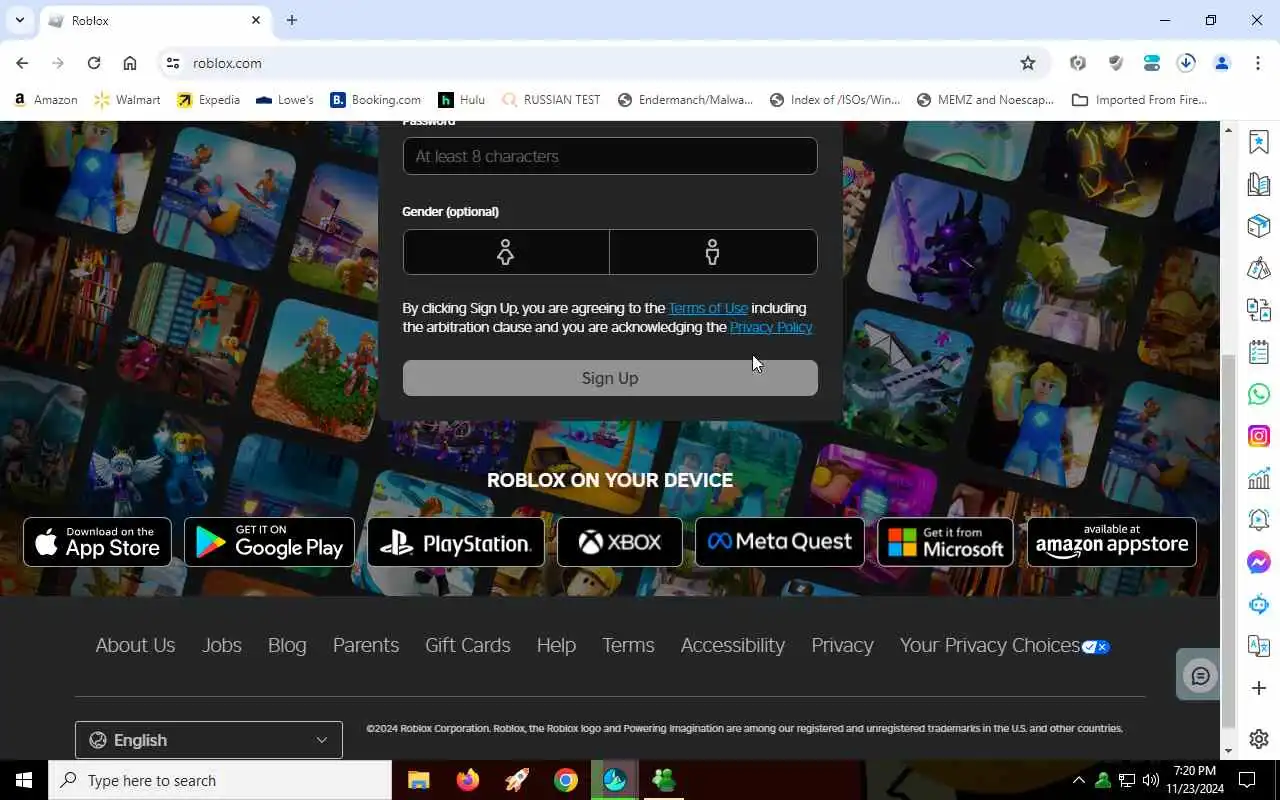This screenshot has width=1280, height=800.
Task: Open Amazon bookmark
Action: (x=45, y=100)
